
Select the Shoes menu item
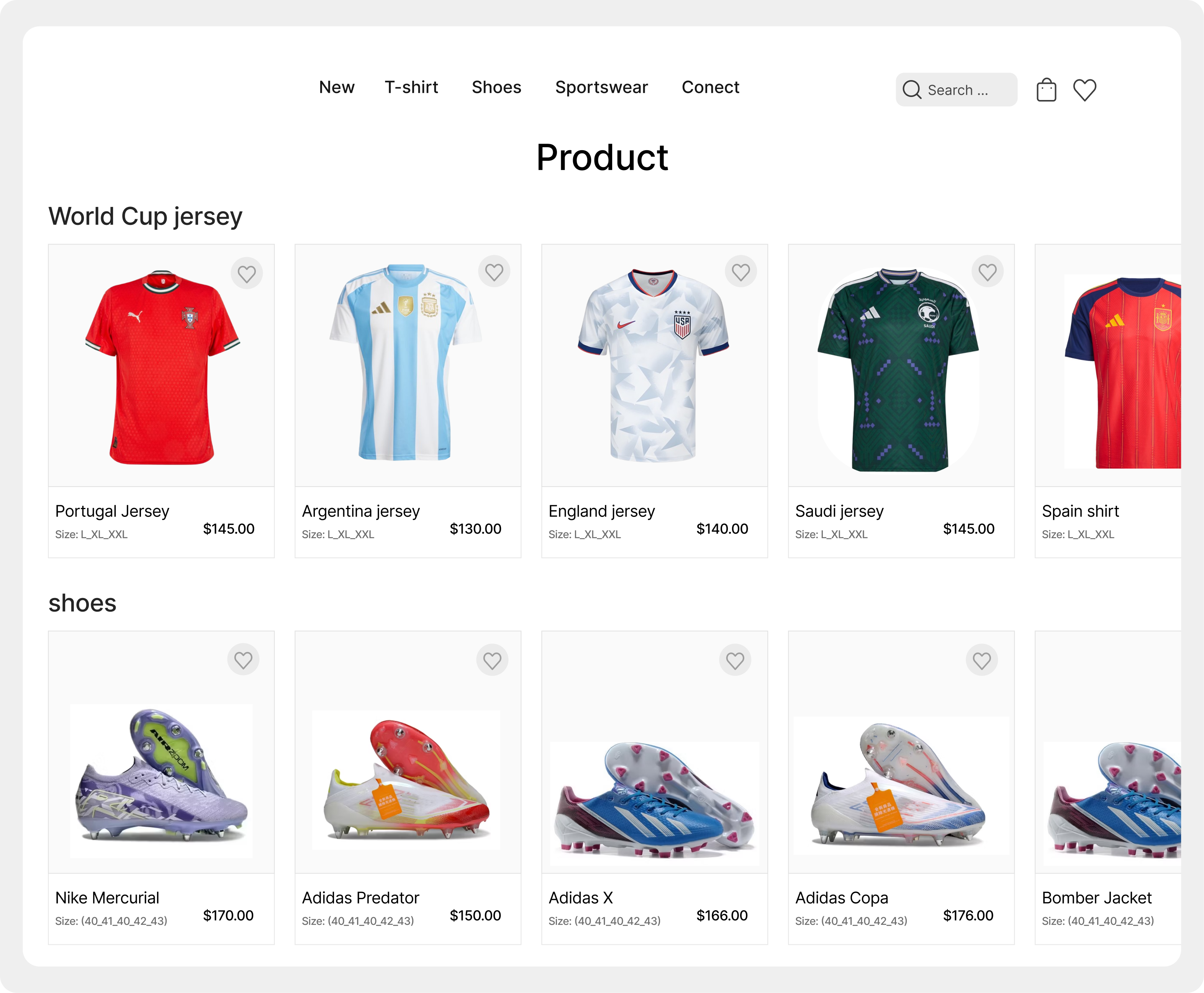[496, 87]
